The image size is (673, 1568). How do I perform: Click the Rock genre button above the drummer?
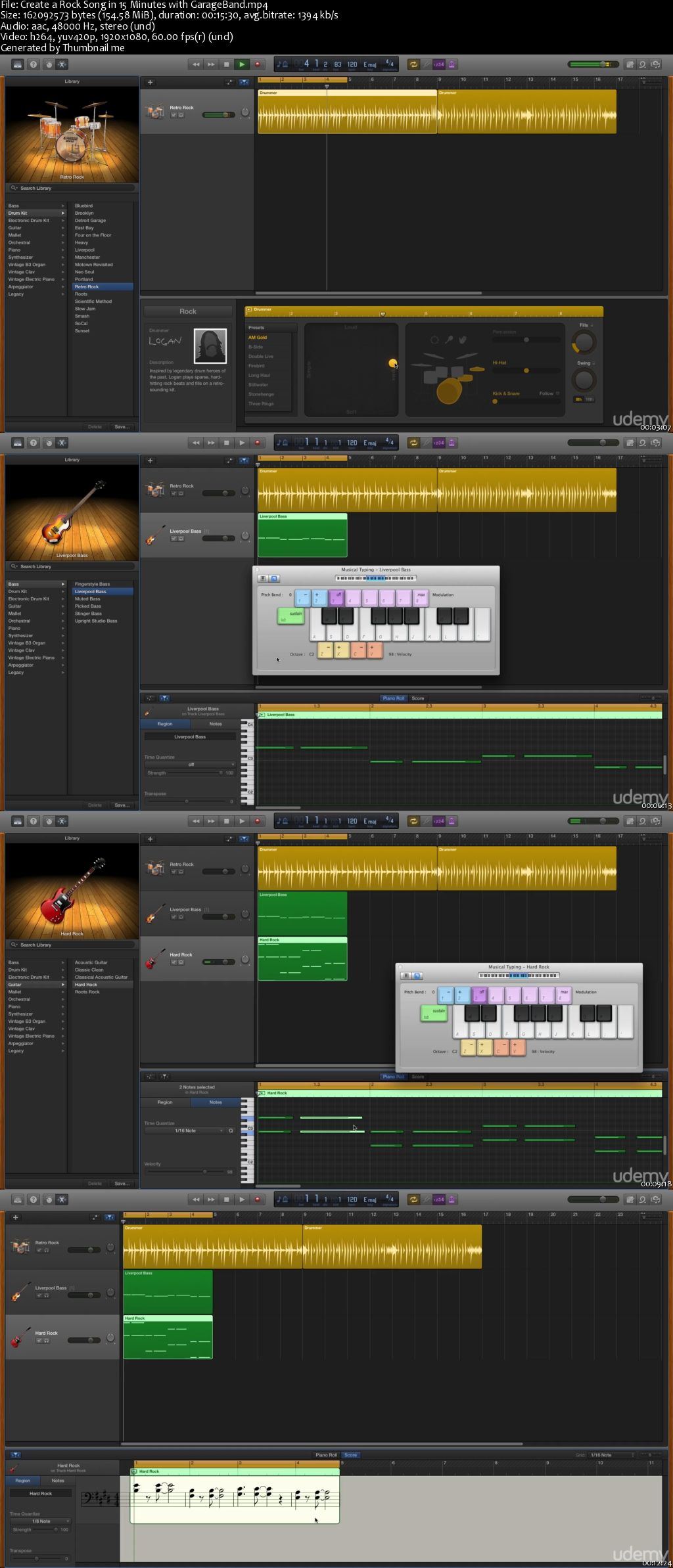(188, 311)
